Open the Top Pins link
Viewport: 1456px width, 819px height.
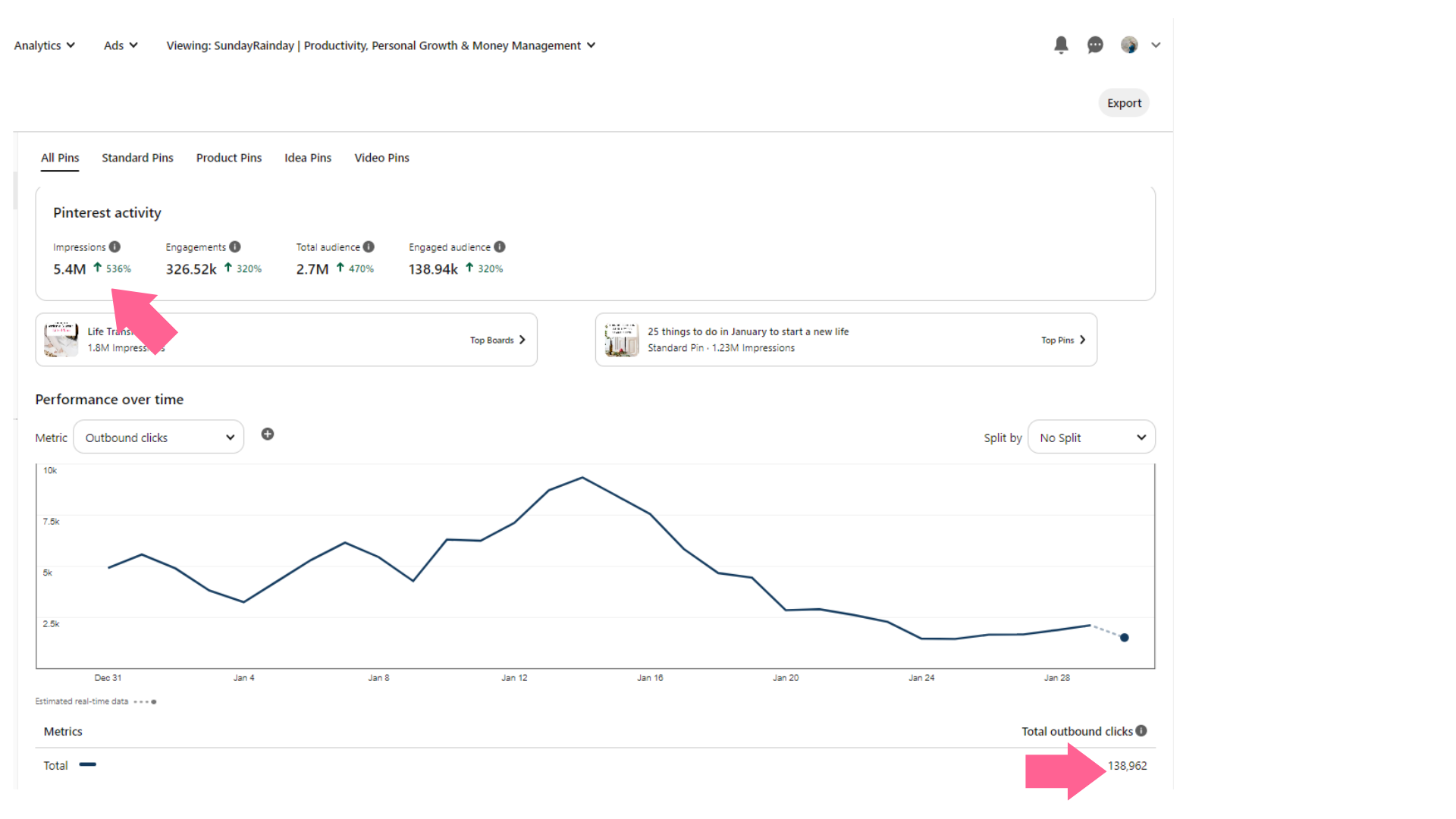click(x=1062, y=340)
